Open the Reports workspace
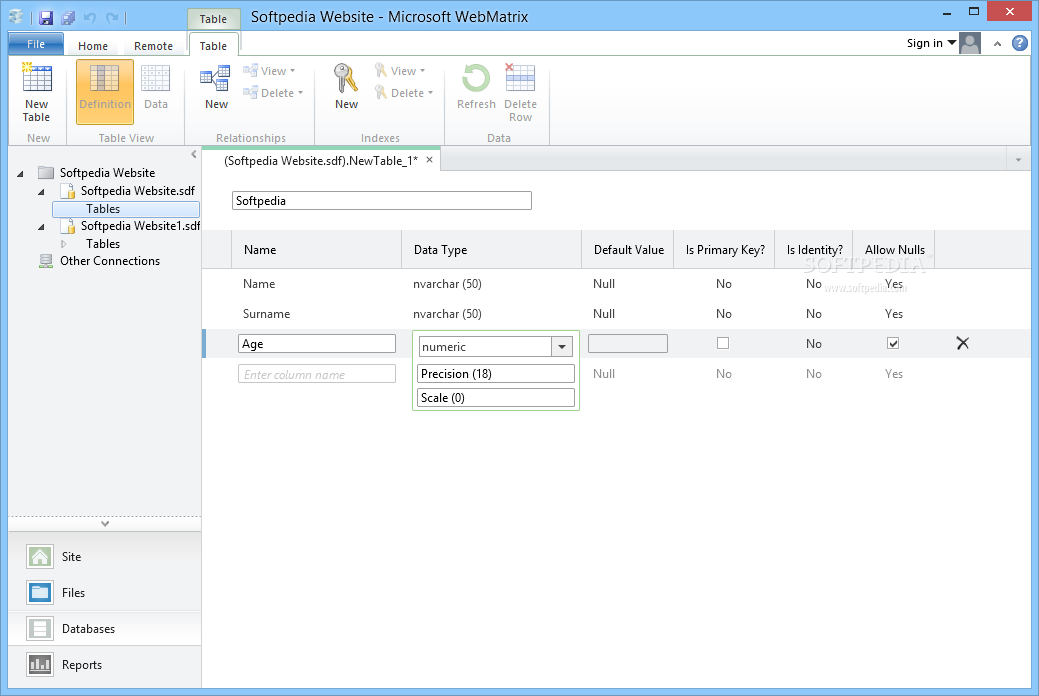The height and width of the screenshot is (696, 1039). pyautogui.click(x=105, y=664)
